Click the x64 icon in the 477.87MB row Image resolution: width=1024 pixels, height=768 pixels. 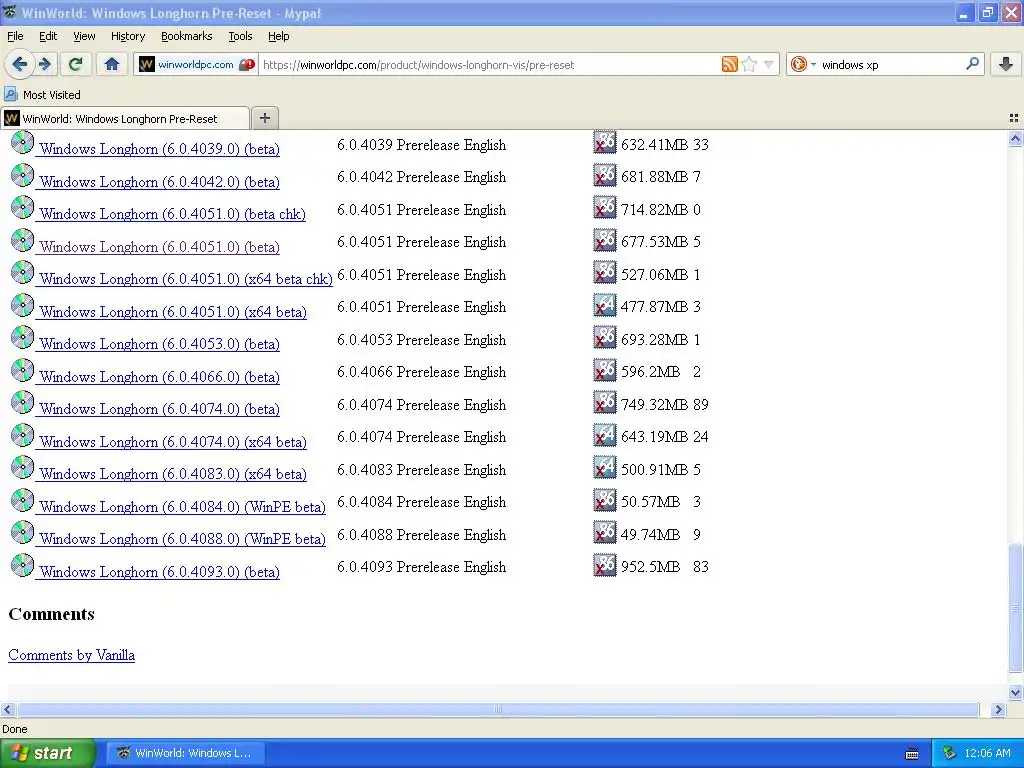click(605, 305)
